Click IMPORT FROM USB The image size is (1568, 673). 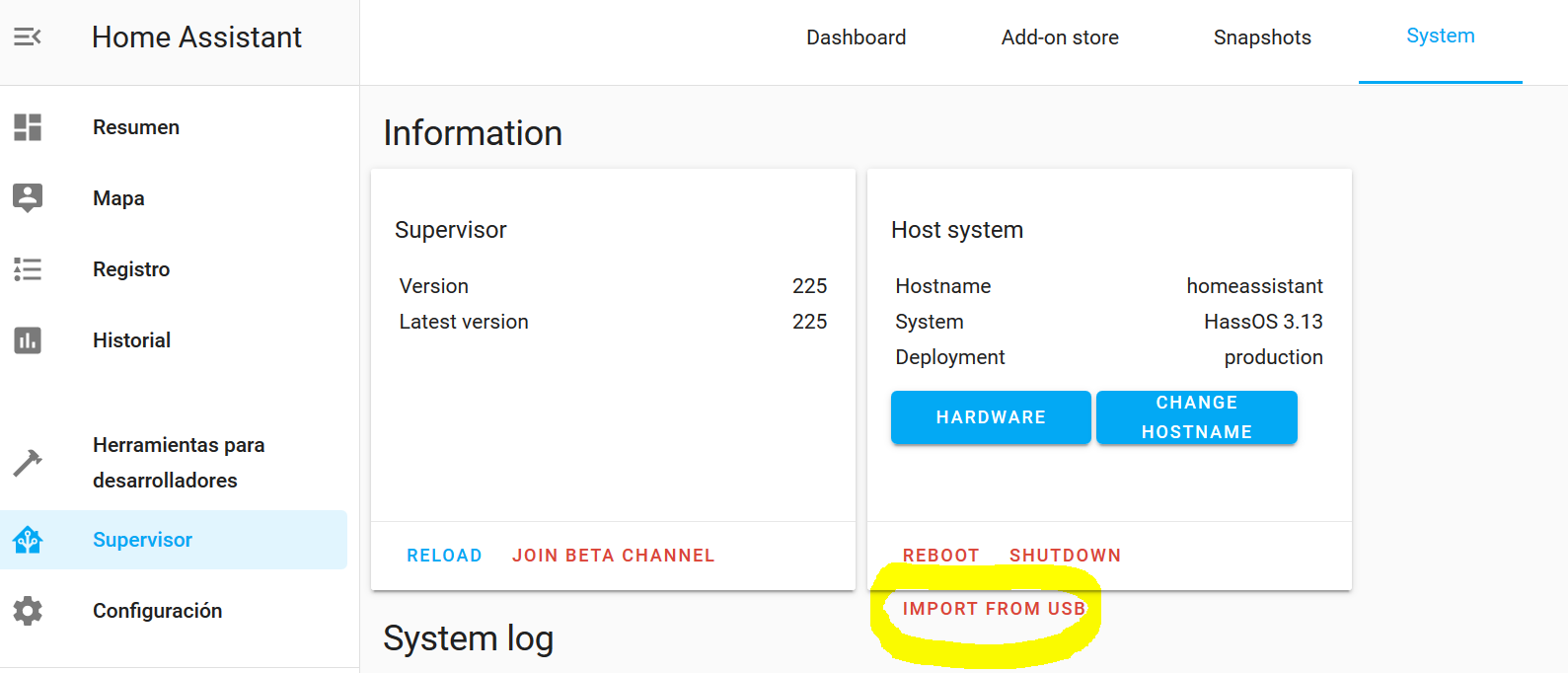tap(994, 609)
